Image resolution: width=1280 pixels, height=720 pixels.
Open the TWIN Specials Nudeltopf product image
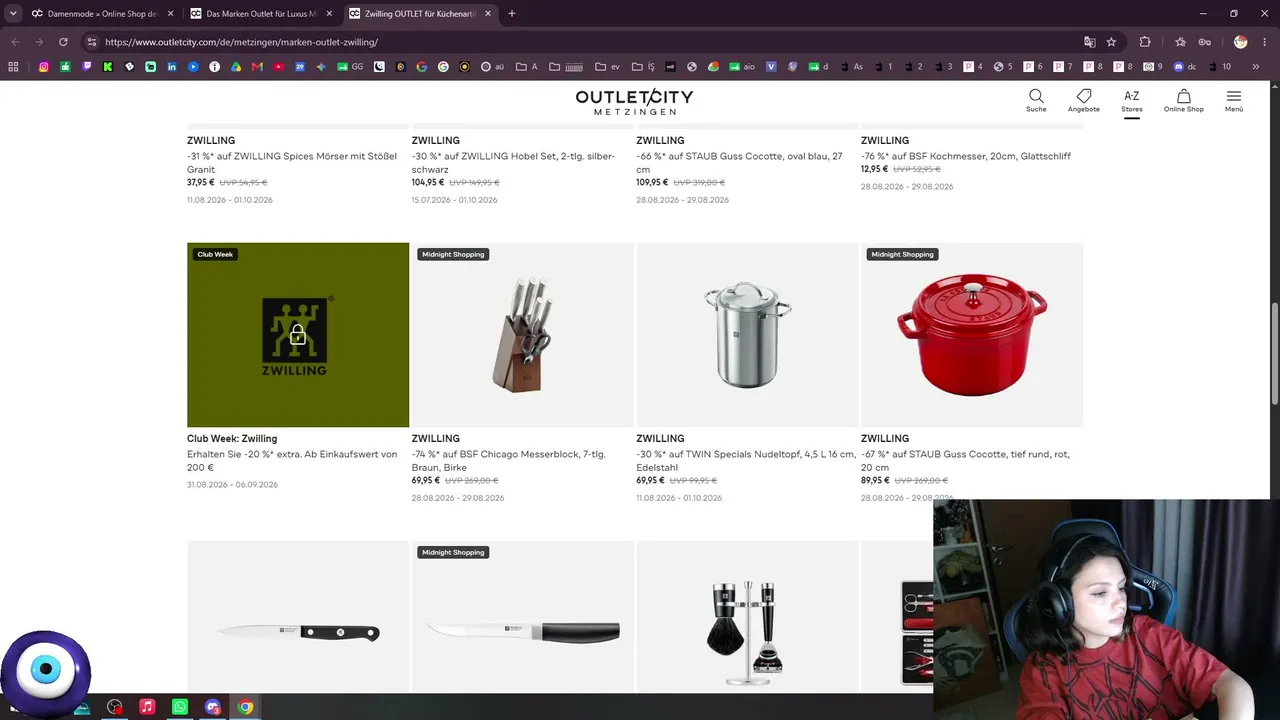click(747, 335)
